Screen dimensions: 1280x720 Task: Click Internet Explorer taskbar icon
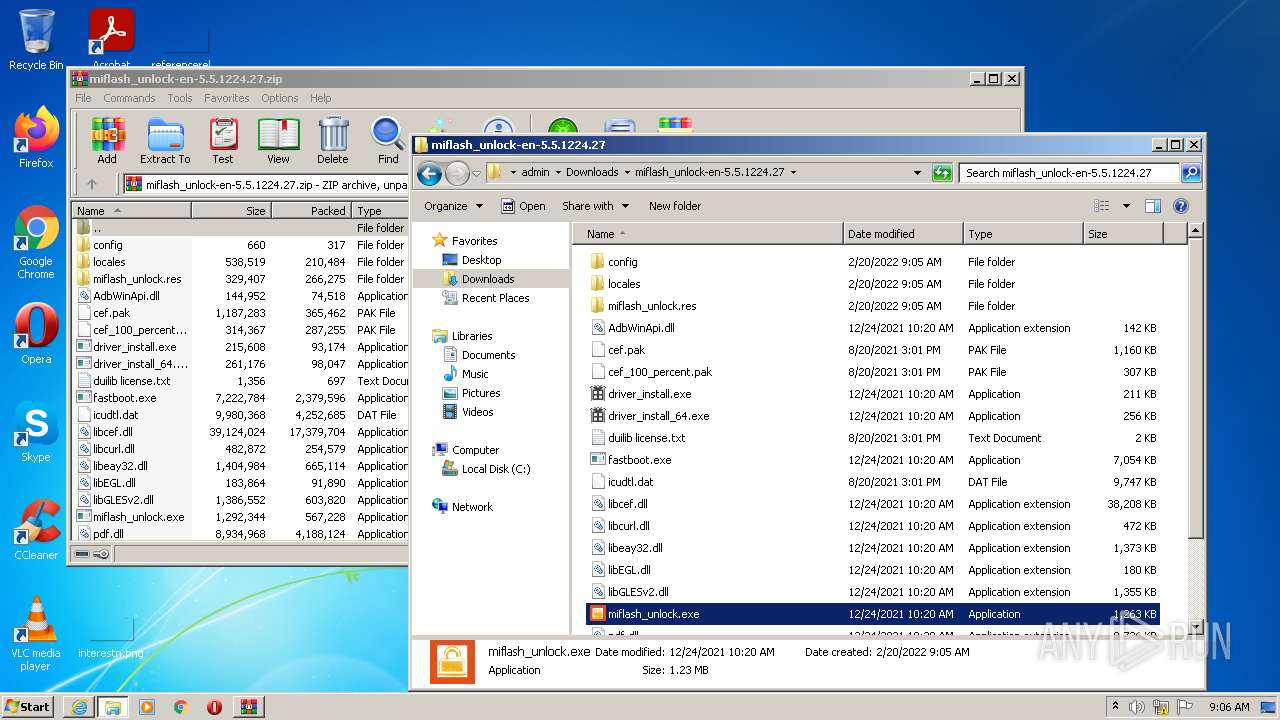[79, 707]
